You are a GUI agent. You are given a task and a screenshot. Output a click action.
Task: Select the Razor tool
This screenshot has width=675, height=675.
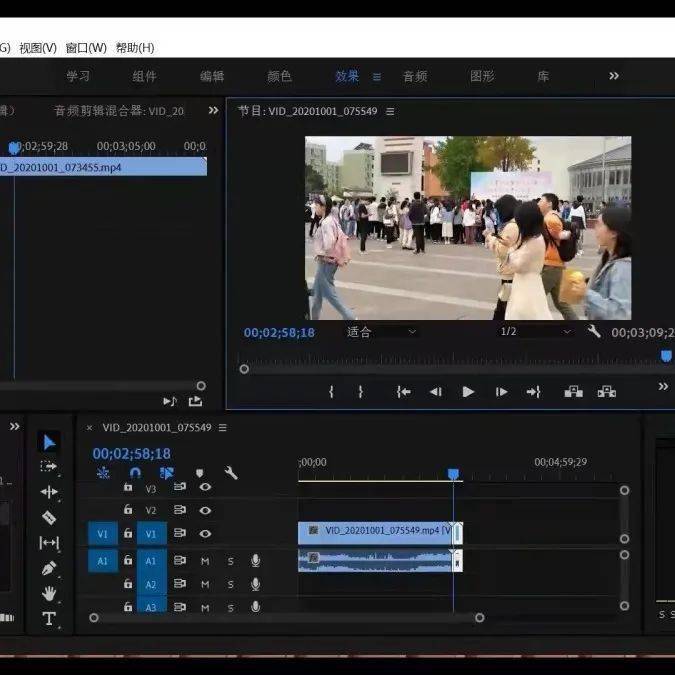[x=49, y=517]
